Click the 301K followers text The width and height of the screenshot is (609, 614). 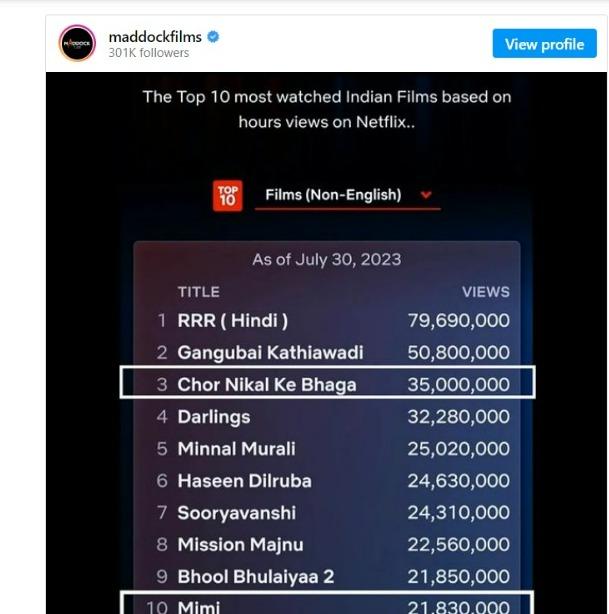[x=149, y=52]
